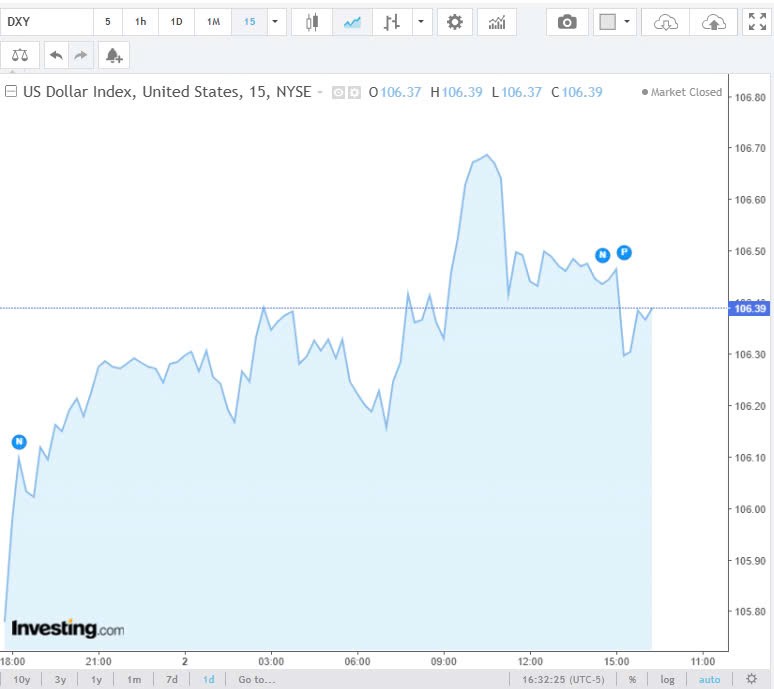Viewport: 774px width, 689px height.
Task: Click the Market Closed status
Action: (682, 92)
